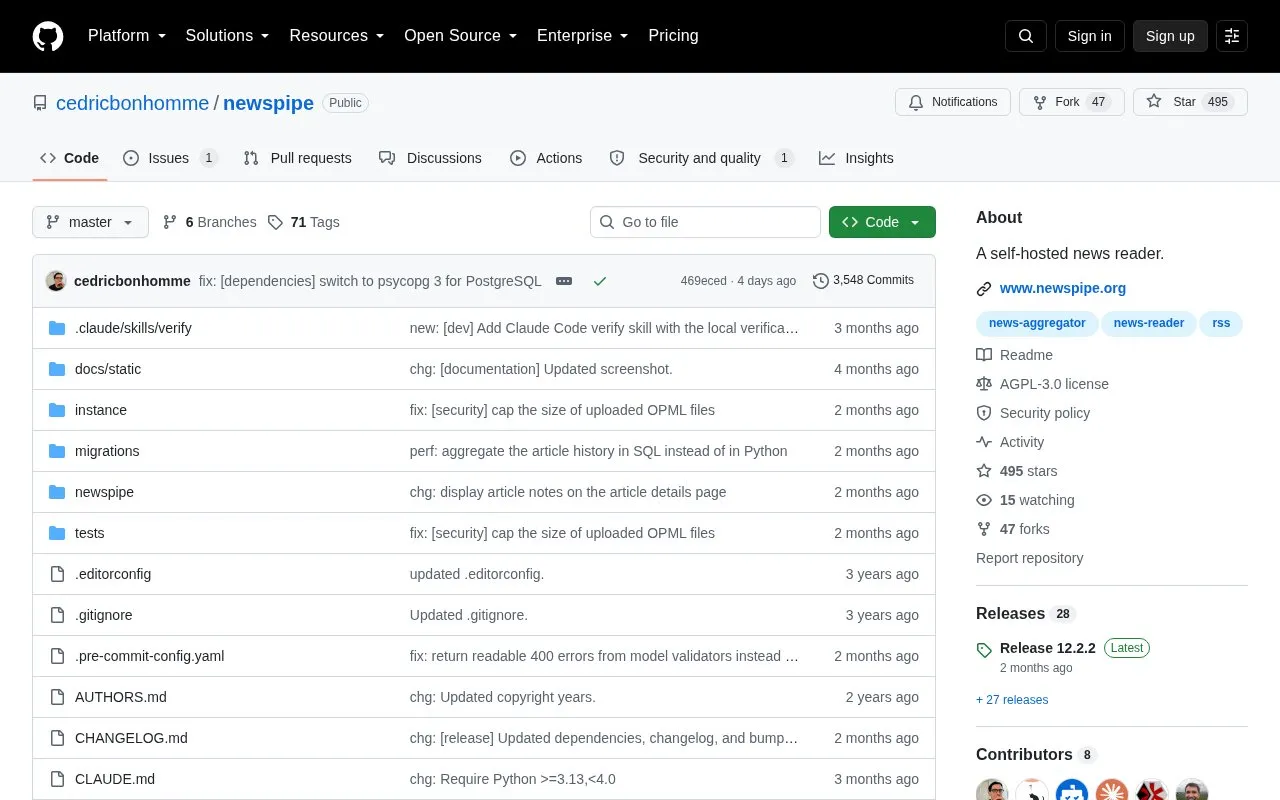
Task: Visit www.newspipe.org link
Action: 1063,288
